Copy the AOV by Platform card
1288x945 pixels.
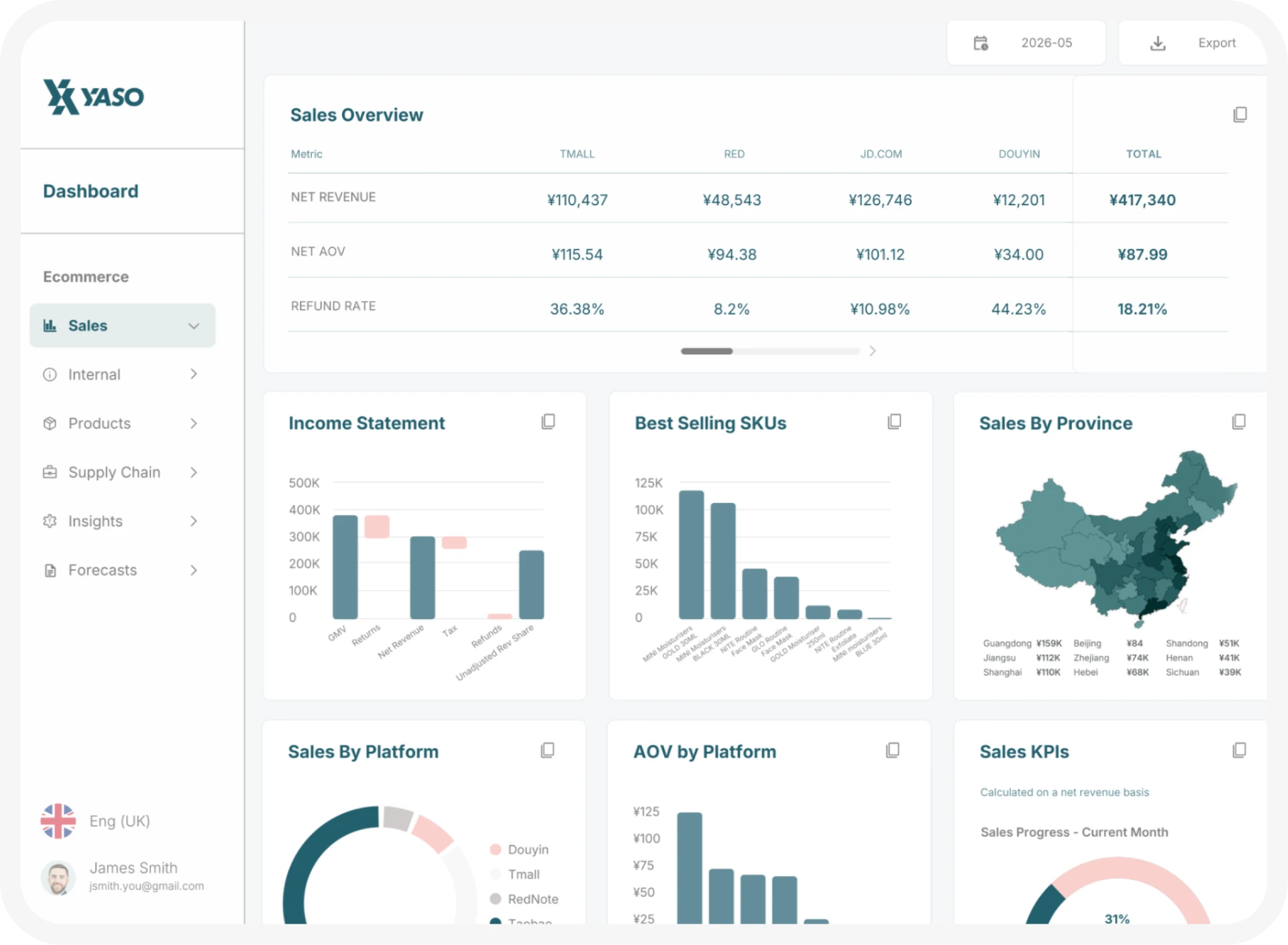pyautogui.click(x=893, y=750)
